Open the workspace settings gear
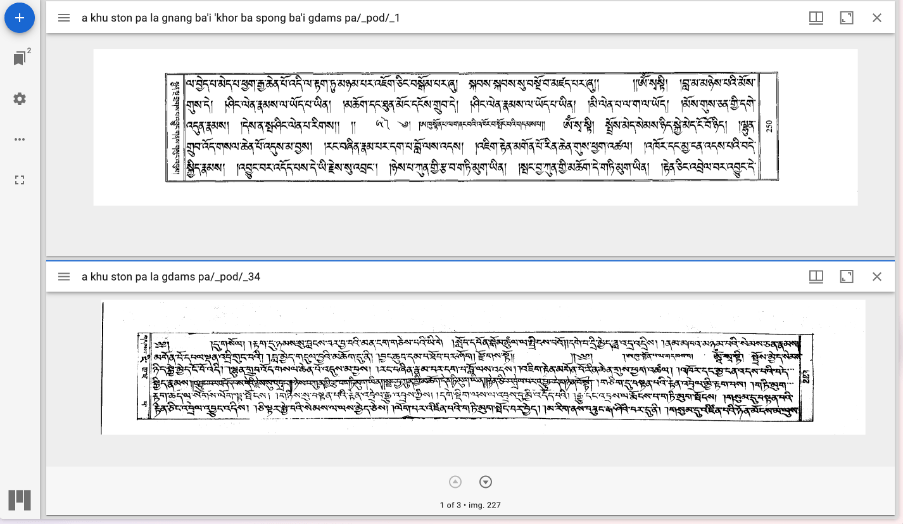 [x=19, y=99]
